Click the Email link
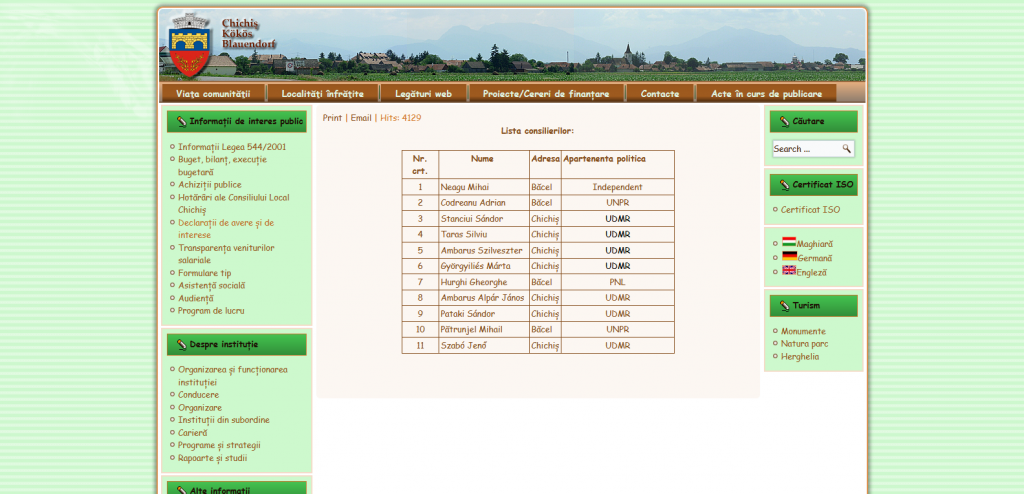This screenshot has width=1024, height=494. (360, 118)
